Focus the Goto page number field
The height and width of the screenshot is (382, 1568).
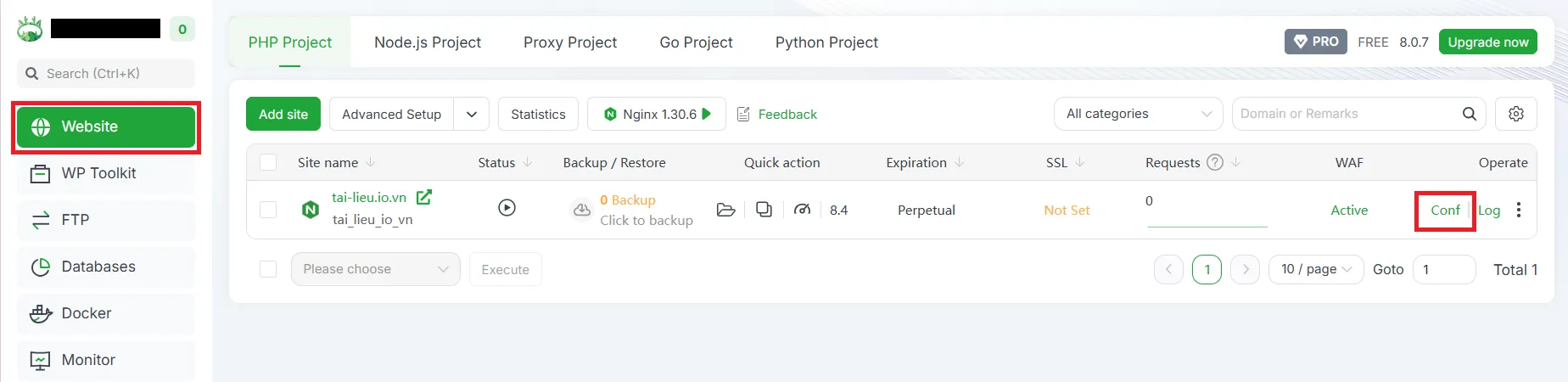1444,269
